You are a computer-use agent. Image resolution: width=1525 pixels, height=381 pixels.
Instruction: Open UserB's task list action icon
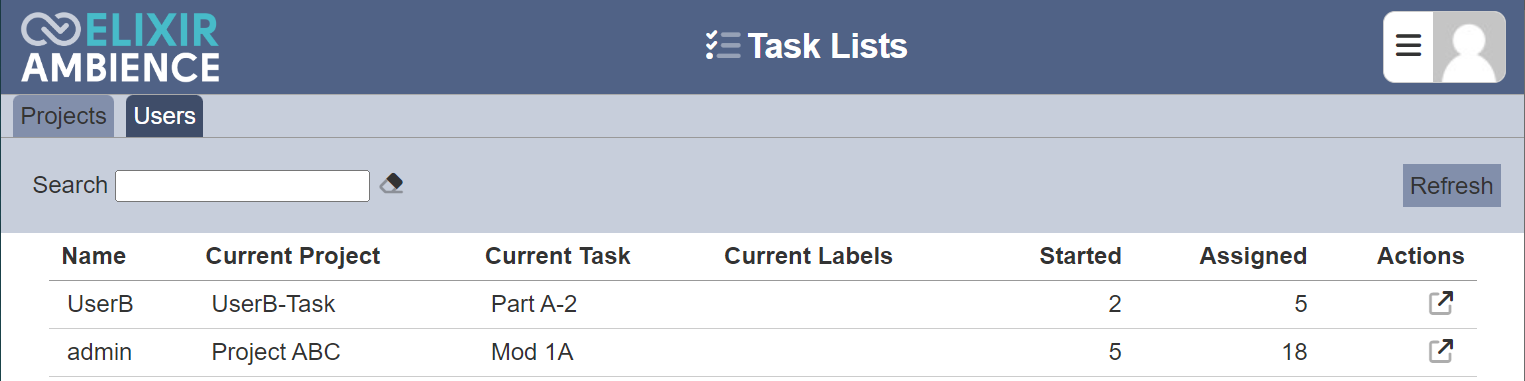(x=1440, y=303)
